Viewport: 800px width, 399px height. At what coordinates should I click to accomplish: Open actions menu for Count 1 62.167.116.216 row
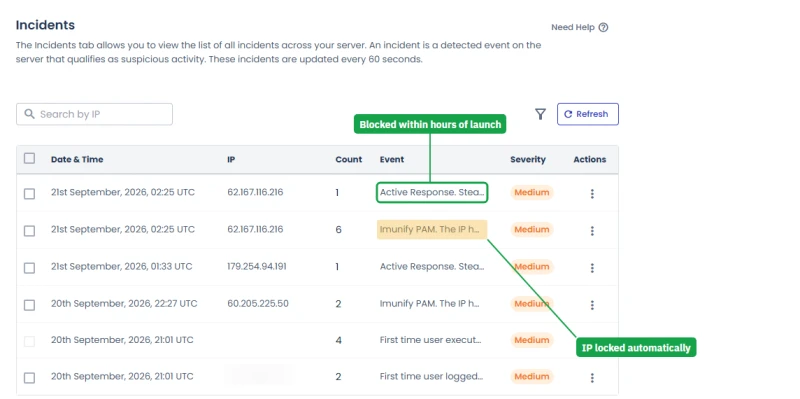[592, 193]
